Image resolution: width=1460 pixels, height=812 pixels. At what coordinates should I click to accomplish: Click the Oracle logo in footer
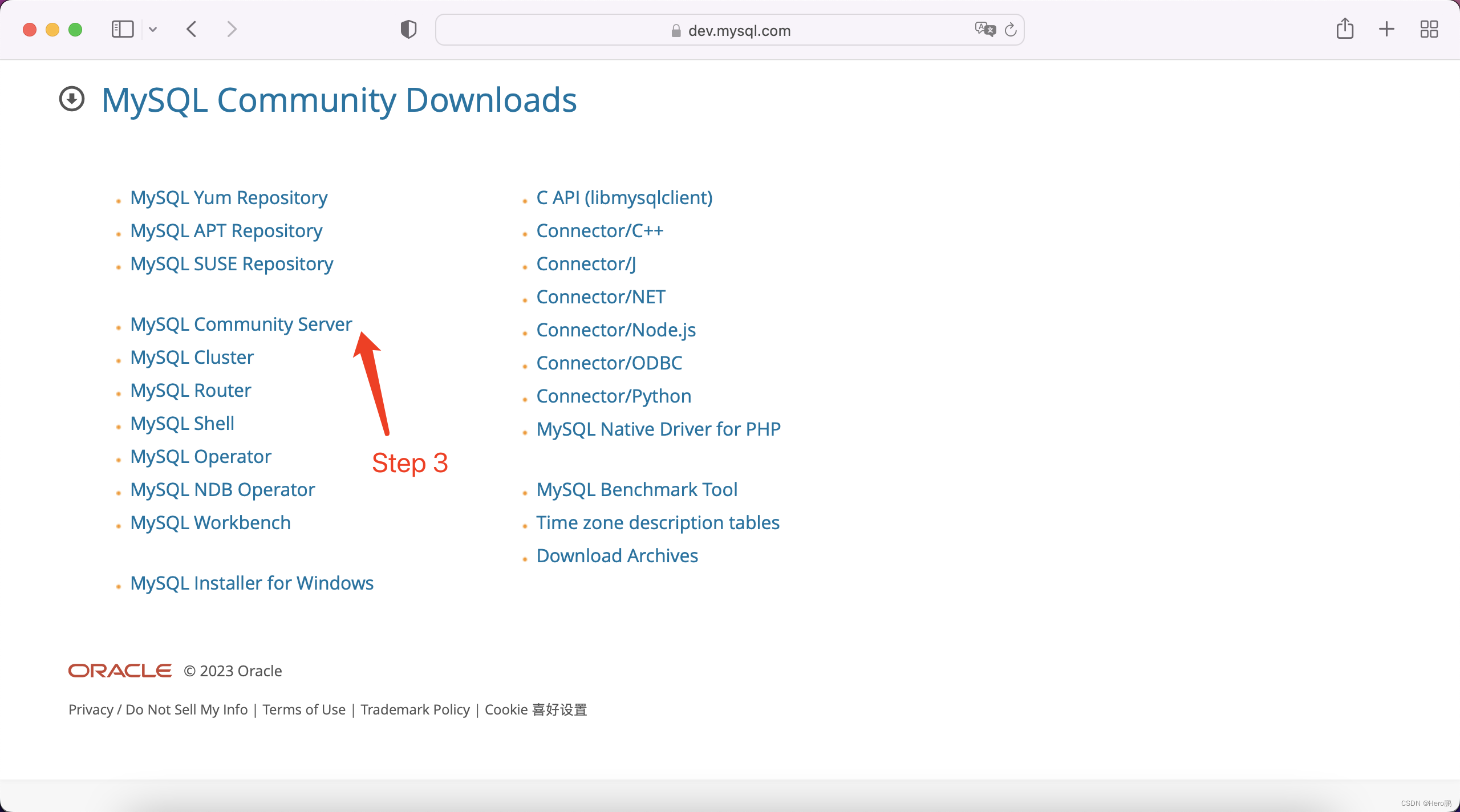[120, 671]
